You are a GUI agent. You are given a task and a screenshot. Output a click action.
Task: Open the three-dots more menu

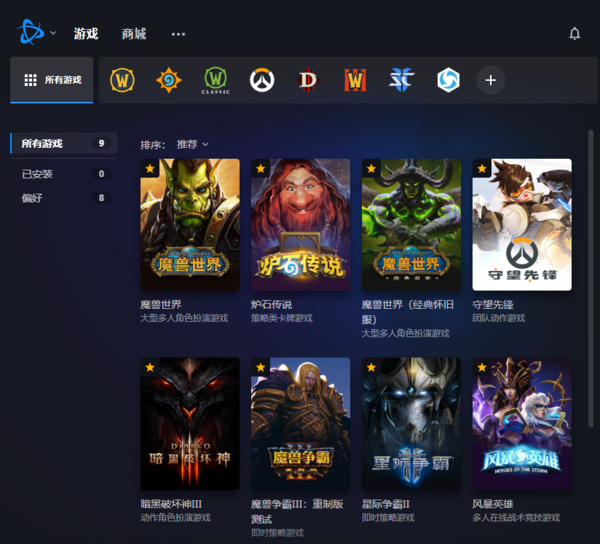[178, 34]
